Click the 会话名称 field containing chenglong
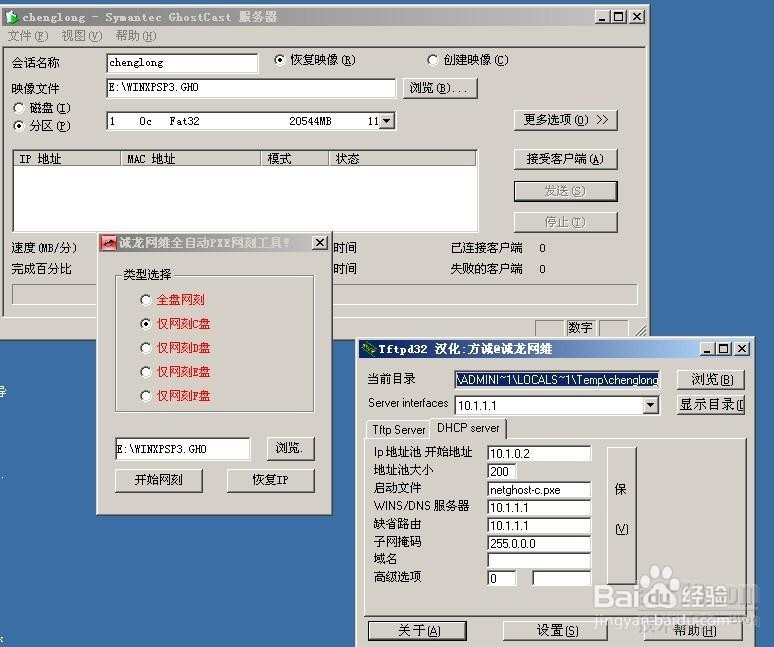Viewport: 774px width, 647px height. pos(182,63)
